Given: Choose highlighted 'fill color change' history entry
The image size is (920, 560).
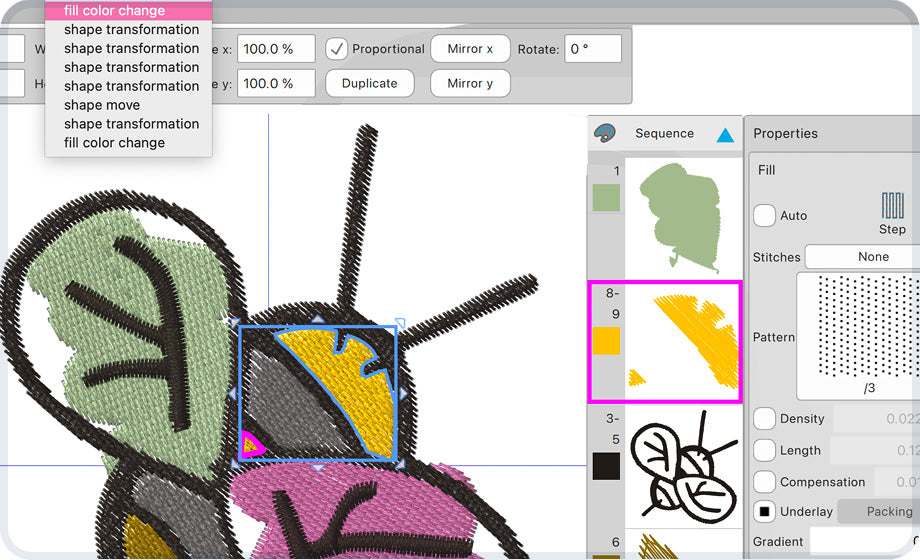Looking at the screenshot, I should point(129,11).
